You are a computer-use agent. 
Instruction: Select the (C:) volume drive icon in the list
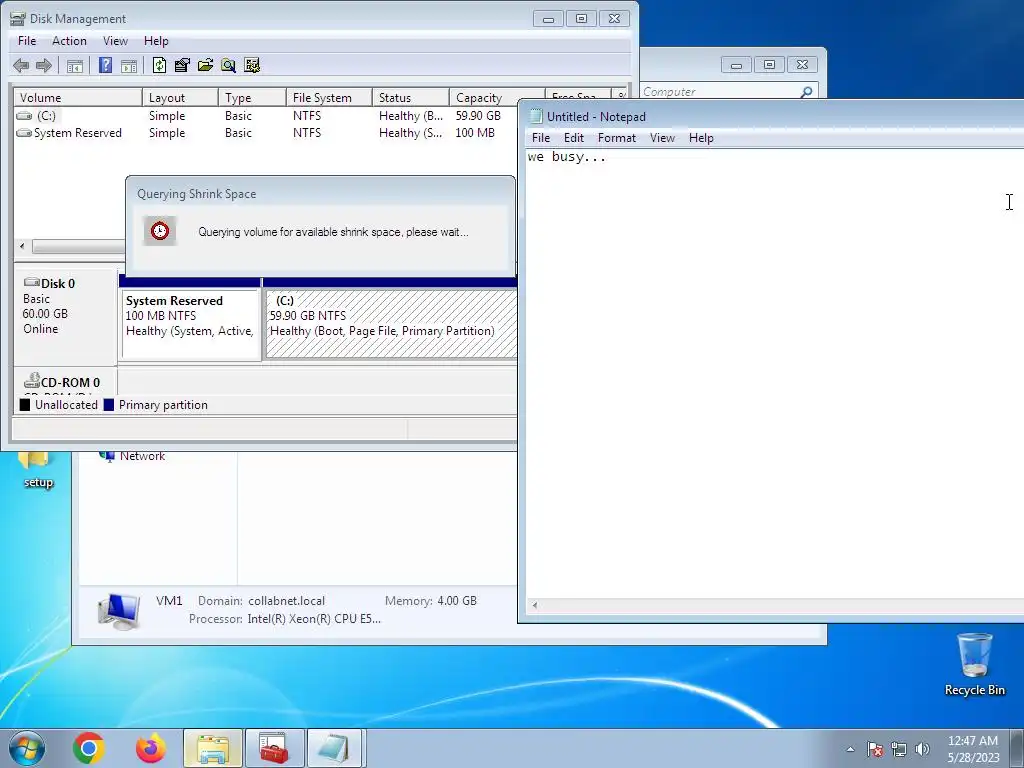coord(24,116)
